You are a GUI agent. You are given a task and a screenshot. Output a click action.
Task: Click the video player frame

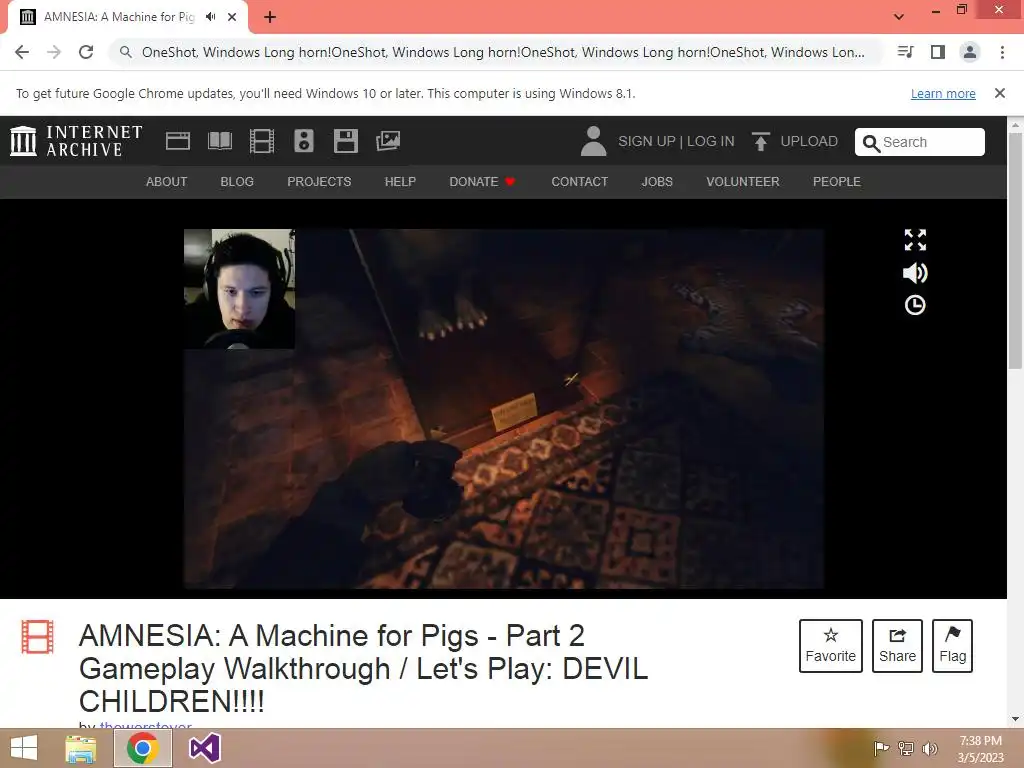(x=504, y=409)
